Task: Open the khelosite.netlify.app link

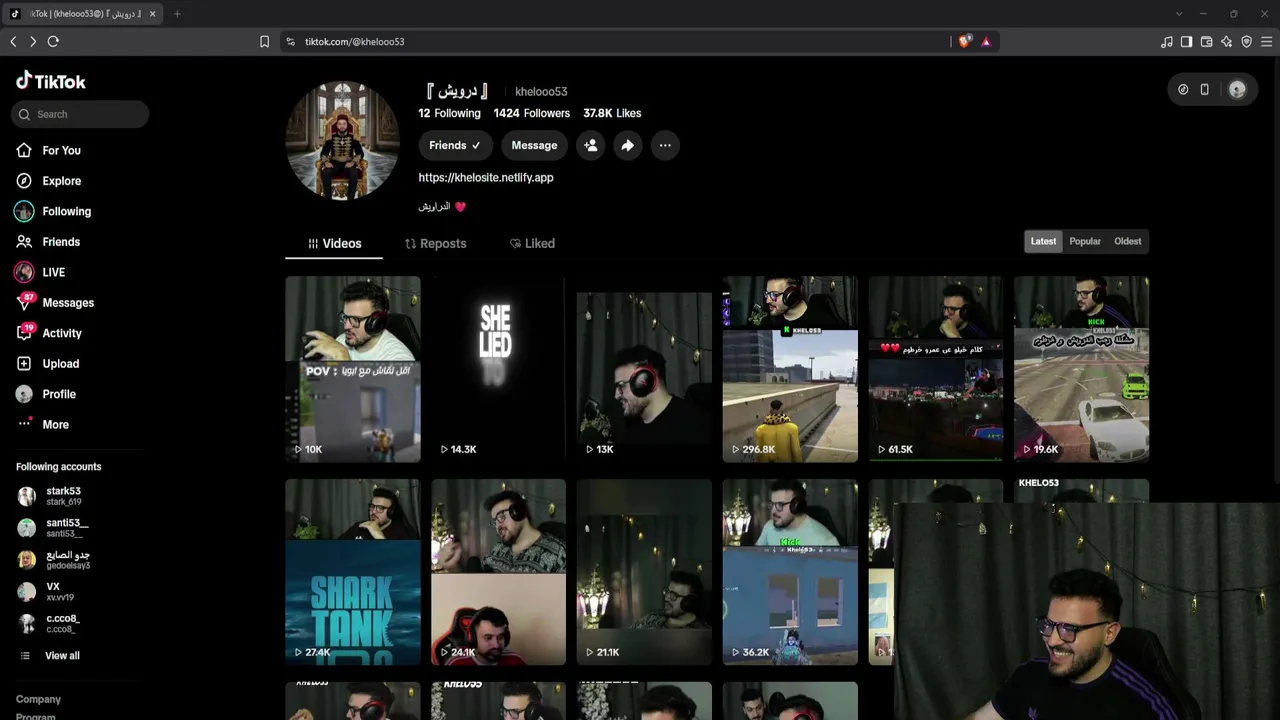Action: point(486,178)
